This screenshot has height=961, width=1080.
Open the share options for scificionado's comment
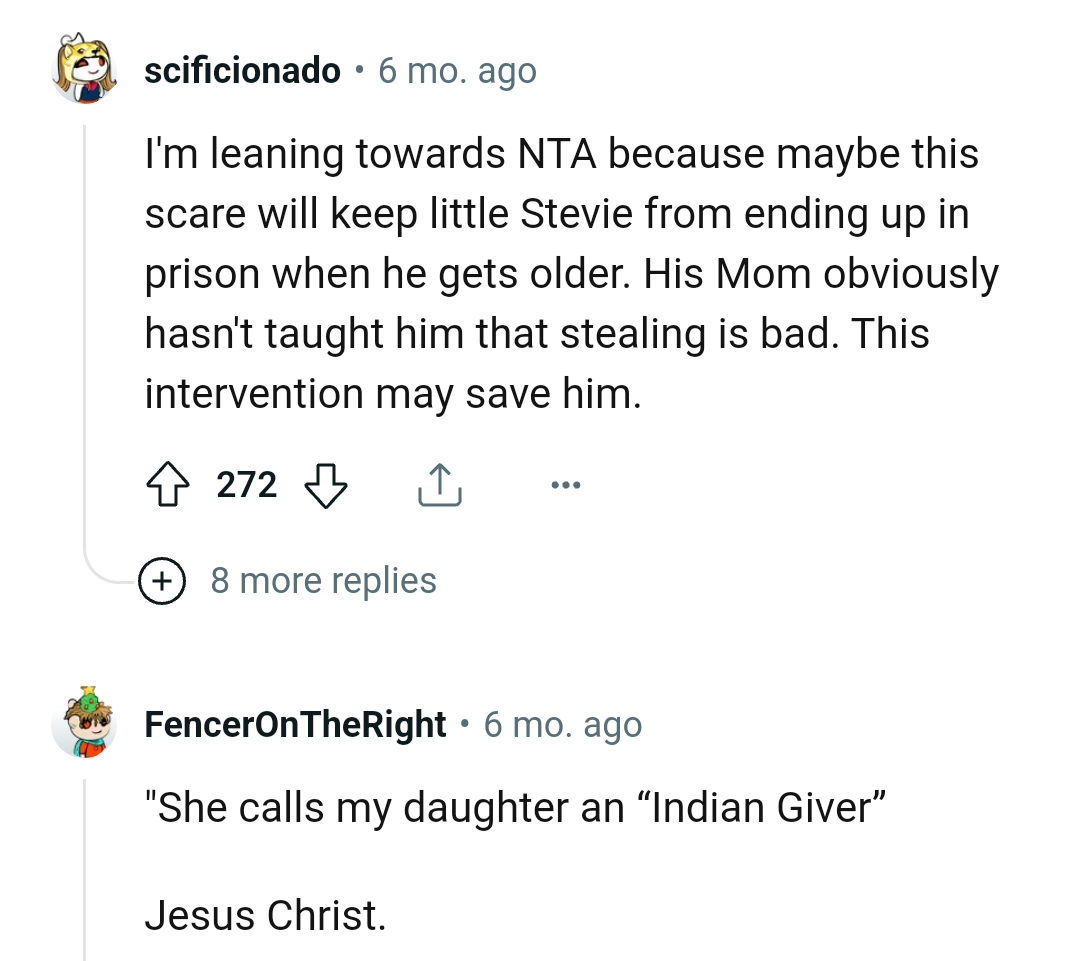pyautogui.click(x=438, y=485)
